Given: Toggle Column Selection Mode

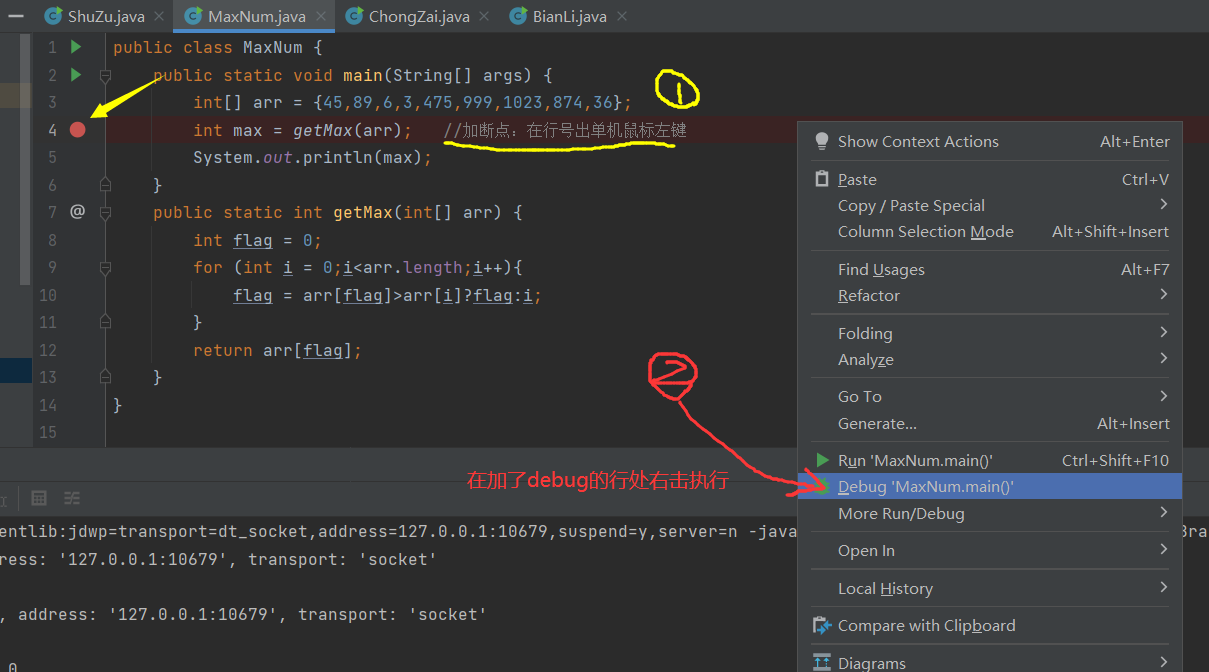Looking at the screenshot, I should (x=990, y=232).
